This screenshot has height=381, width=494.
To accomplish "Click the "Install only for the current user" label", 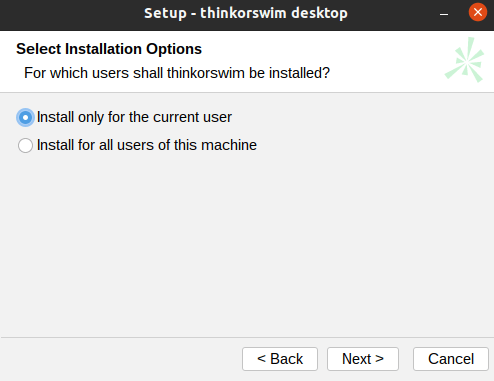I will click(x=134, y=117).
